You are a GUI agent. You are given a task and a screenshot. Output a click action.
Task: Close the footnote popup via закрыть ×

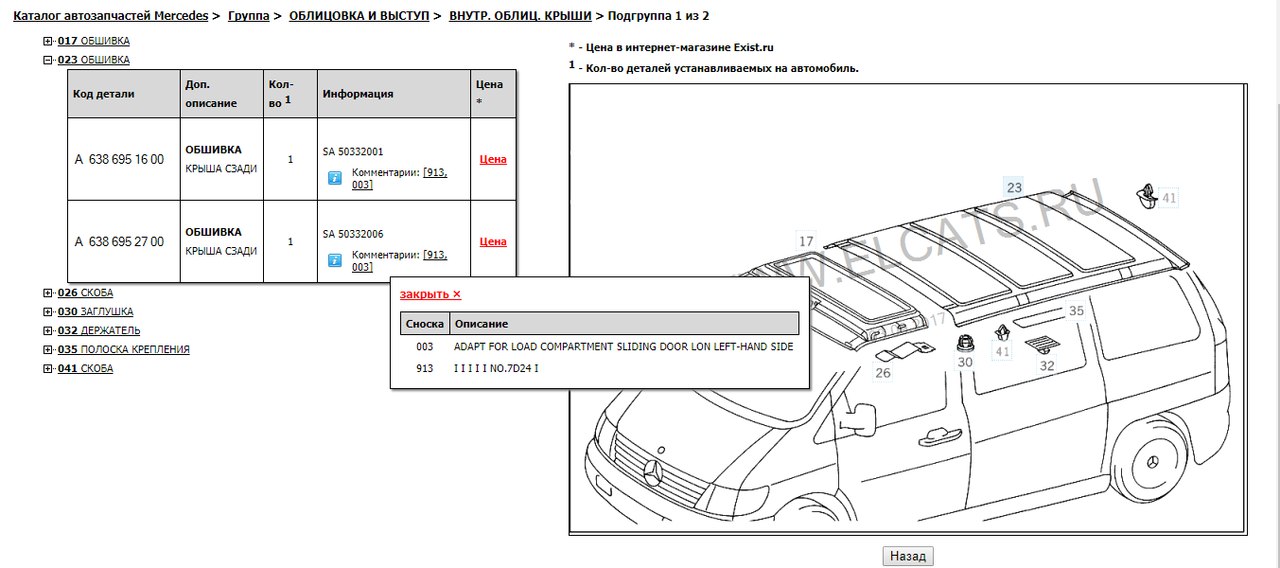[x=430, y=294]
